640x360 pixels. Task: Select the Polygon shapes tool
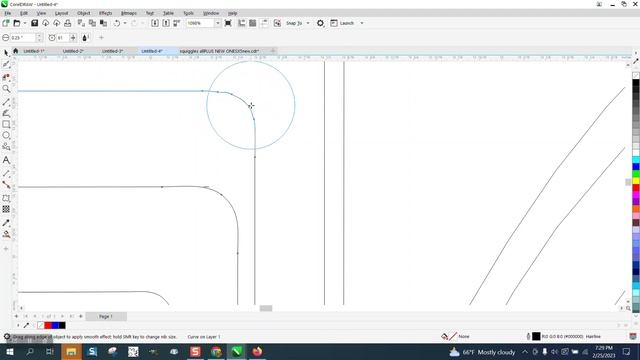point(6,146)
